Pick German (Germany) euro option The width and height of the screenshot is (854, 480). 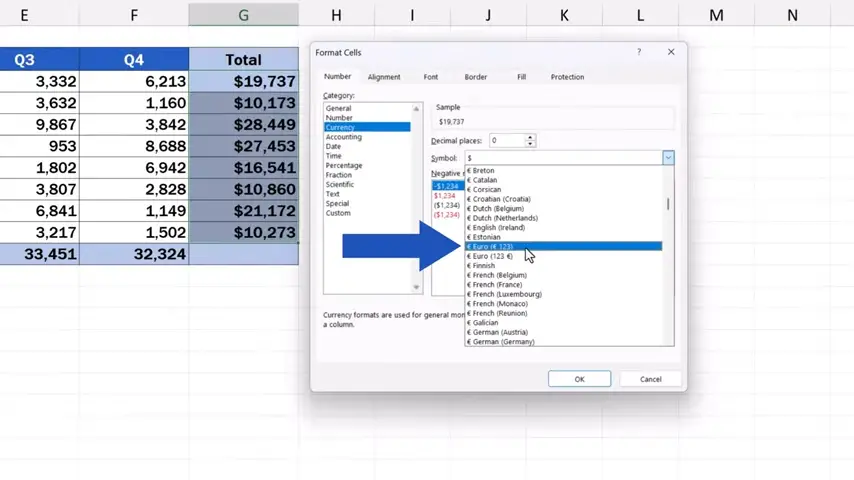506,342
